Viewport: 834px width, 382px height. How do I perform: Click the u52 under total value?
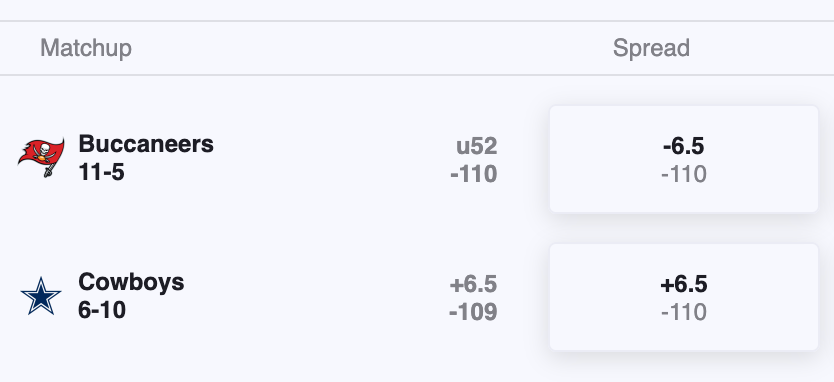[x=477, y=146]
